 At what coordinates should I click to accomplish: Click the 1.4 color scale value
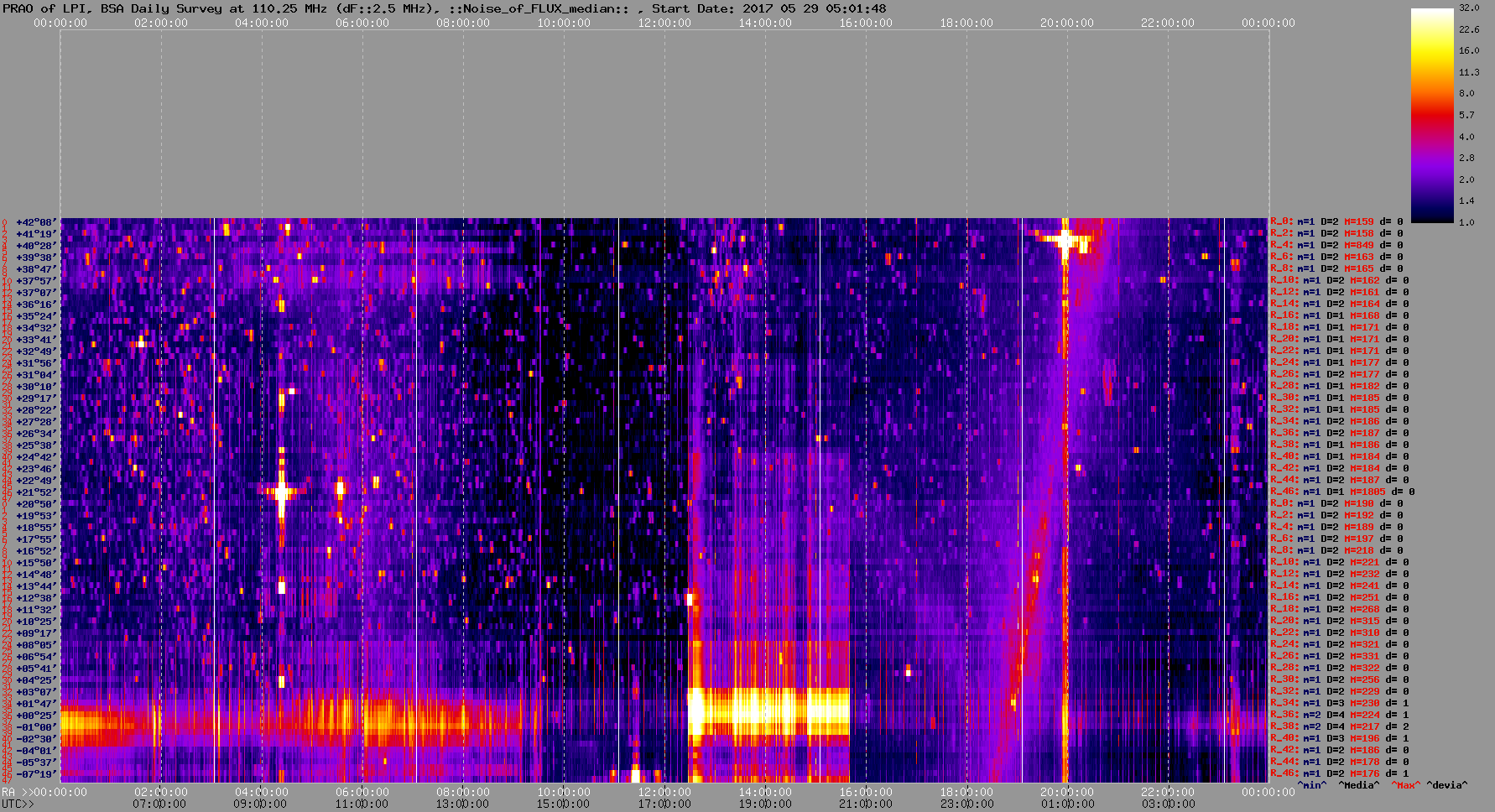pyautogui.click(x=1466, y=201)
